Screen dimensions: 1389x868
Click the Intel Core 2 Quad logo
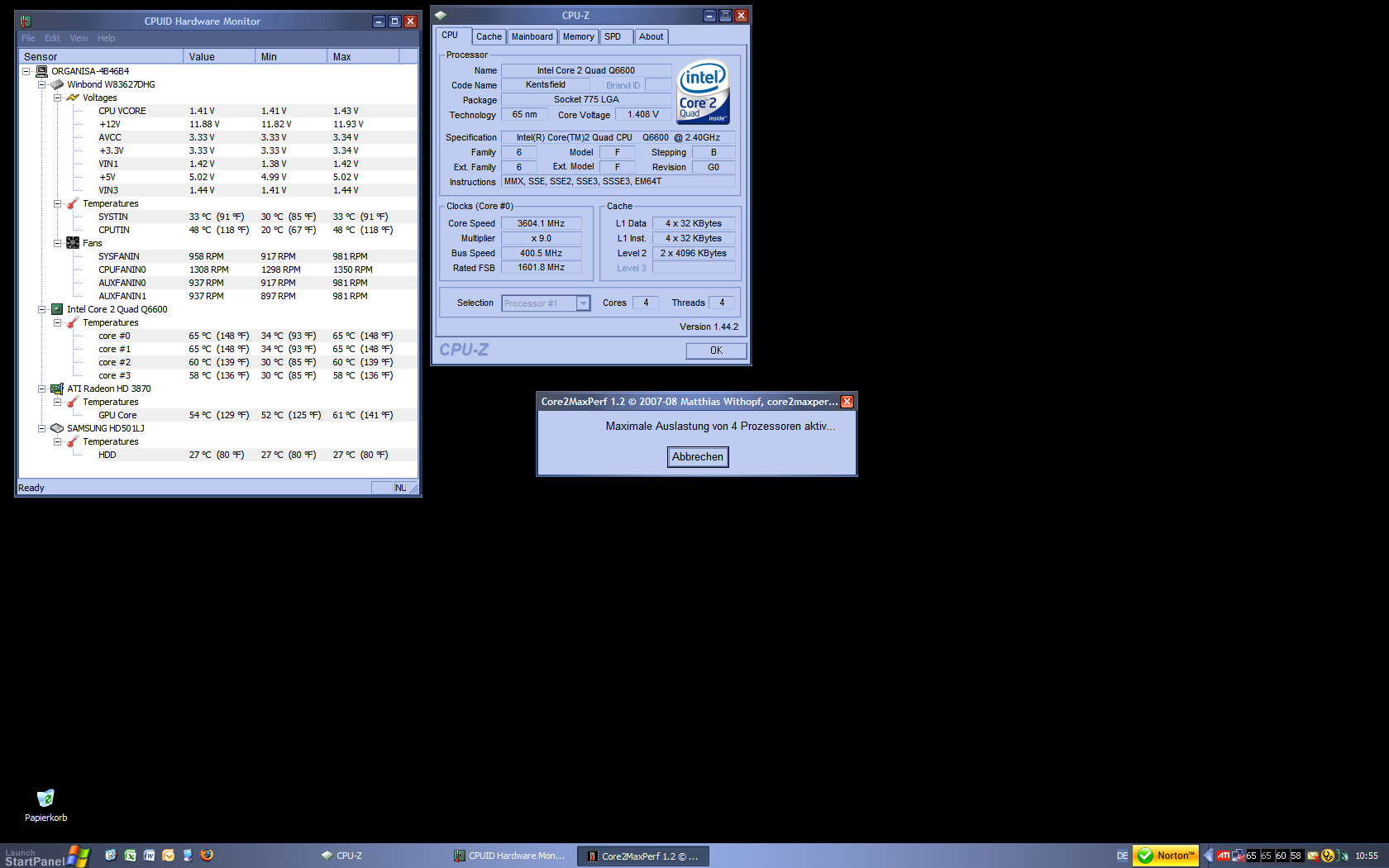pyautogui.click(x=704, y=91)
